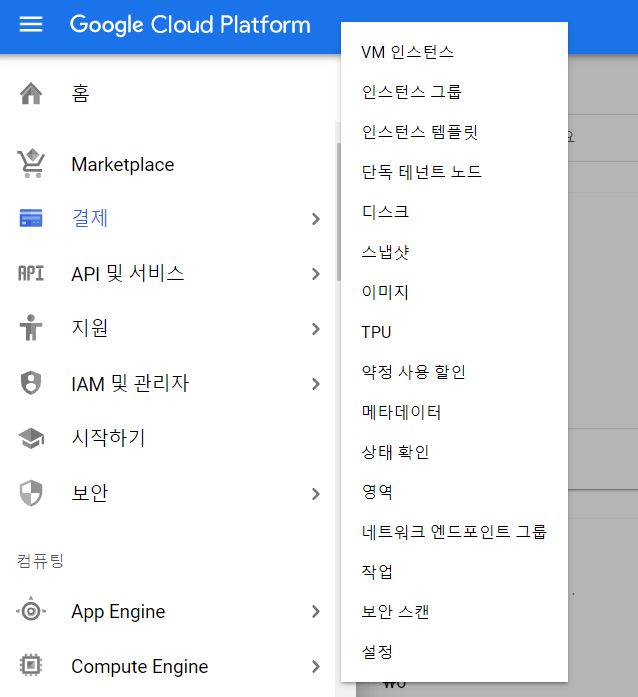Expand the 보안 submenu arrow

coord(316,494)
